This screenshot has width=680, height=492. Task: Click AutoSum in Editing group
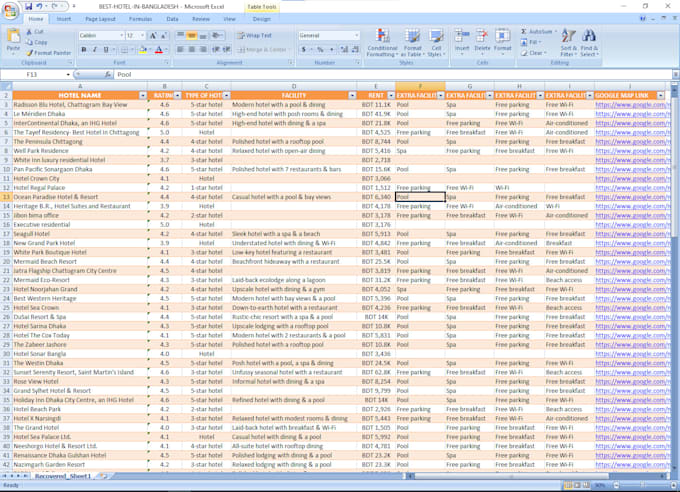[x=538, y=32]
